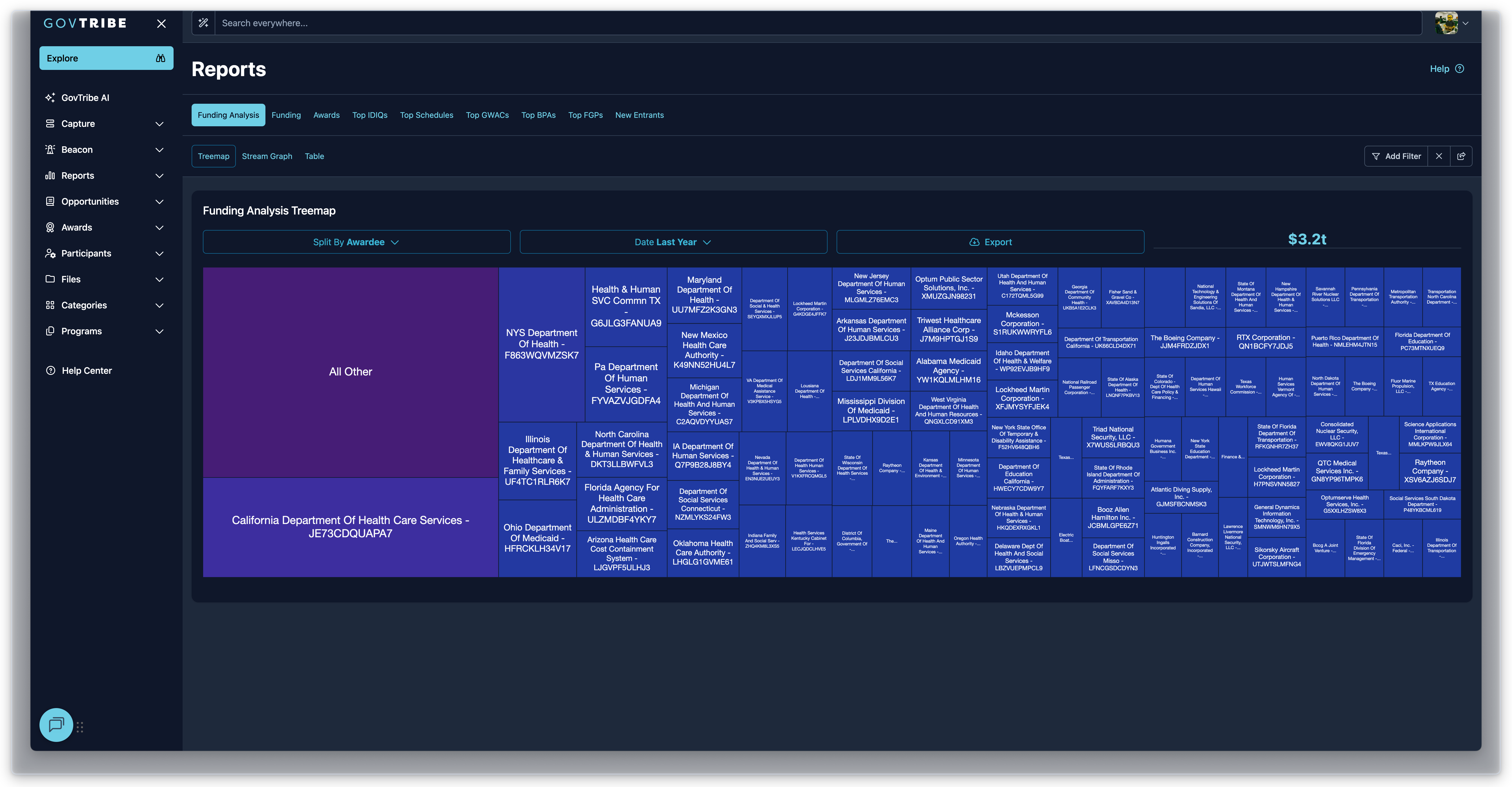The image size is (1512, 787).
Task: Open the Top GWACs tab
Action: tap(487, 115)
